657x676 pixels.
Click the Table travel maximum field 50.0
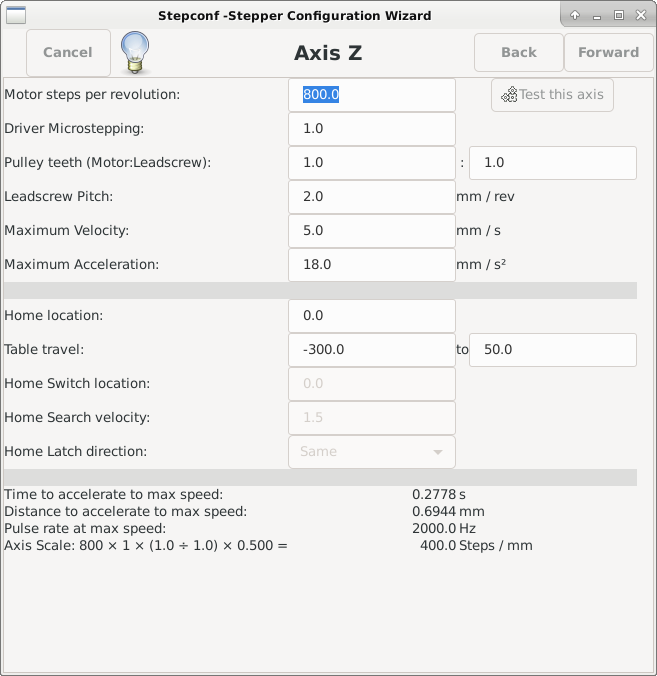pyautogui.click(x=553, y=350)
